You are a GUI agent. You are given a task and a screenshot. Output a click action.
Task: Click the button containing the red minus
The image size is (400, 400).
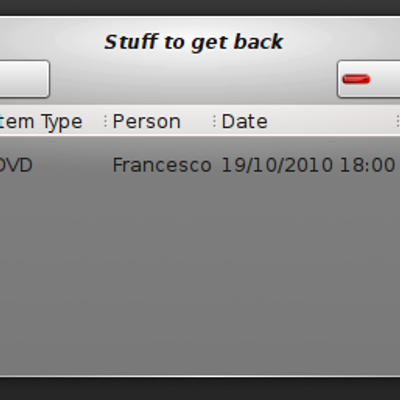369,79
